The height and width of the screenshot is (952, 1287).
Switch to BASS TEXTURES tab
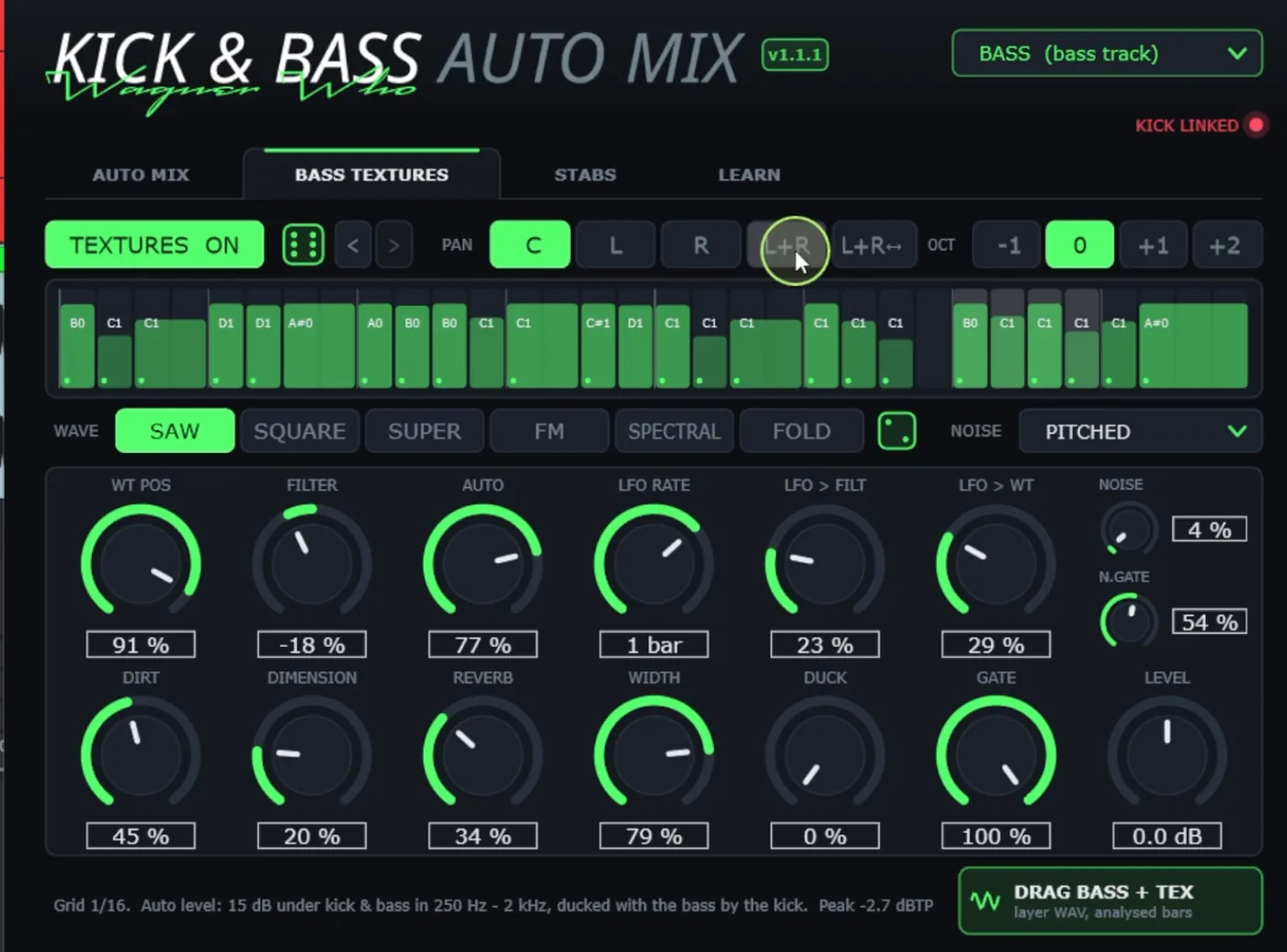(371, 175)
